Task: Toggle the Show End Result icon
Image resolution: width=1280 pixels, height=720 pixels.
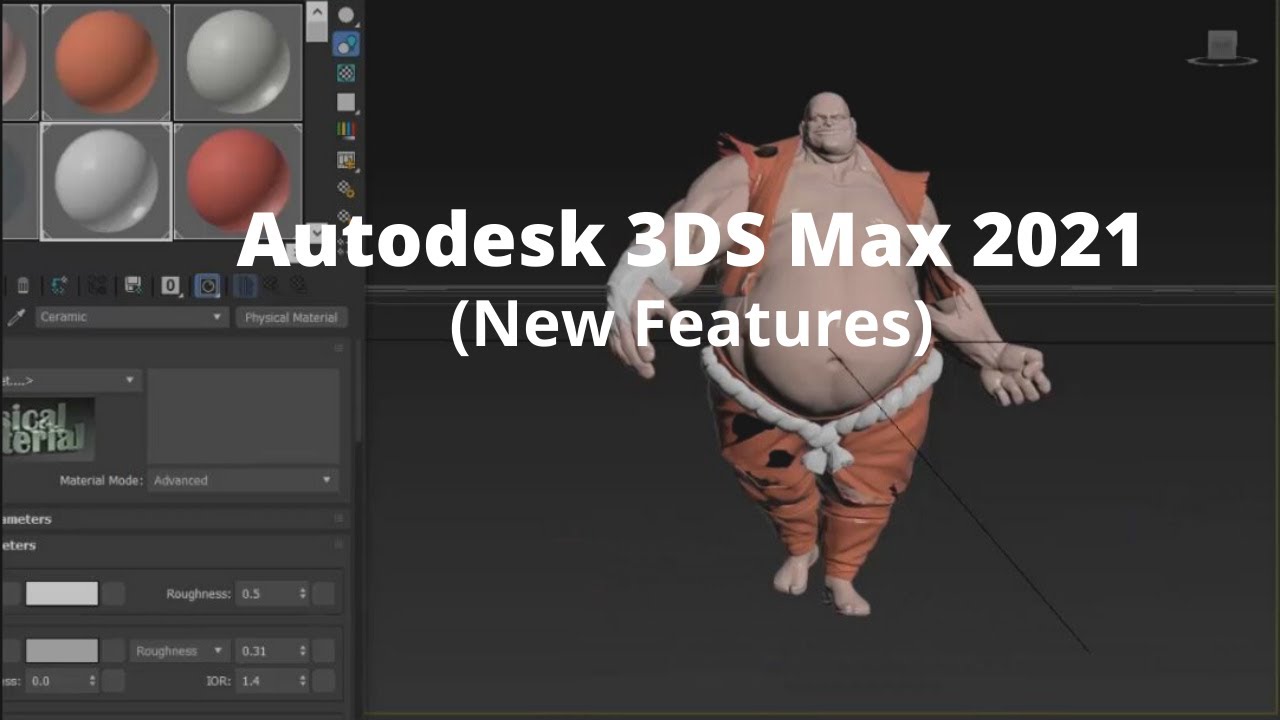Action: (244, 287)
